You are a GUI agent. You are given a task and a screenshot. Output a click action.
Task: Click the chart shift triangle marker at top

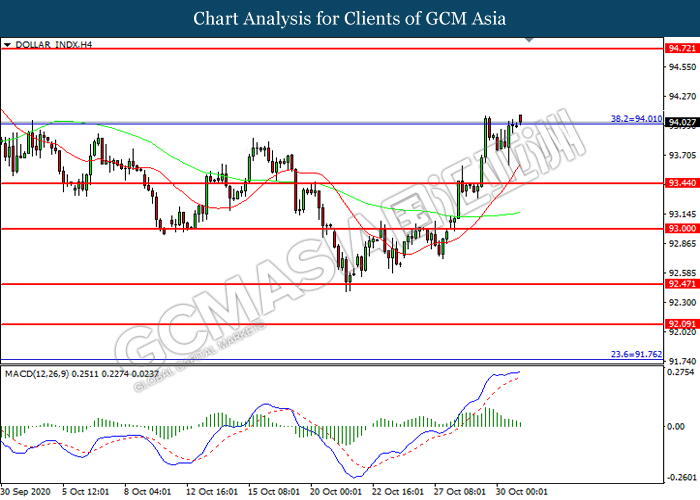tap(529, 40)
